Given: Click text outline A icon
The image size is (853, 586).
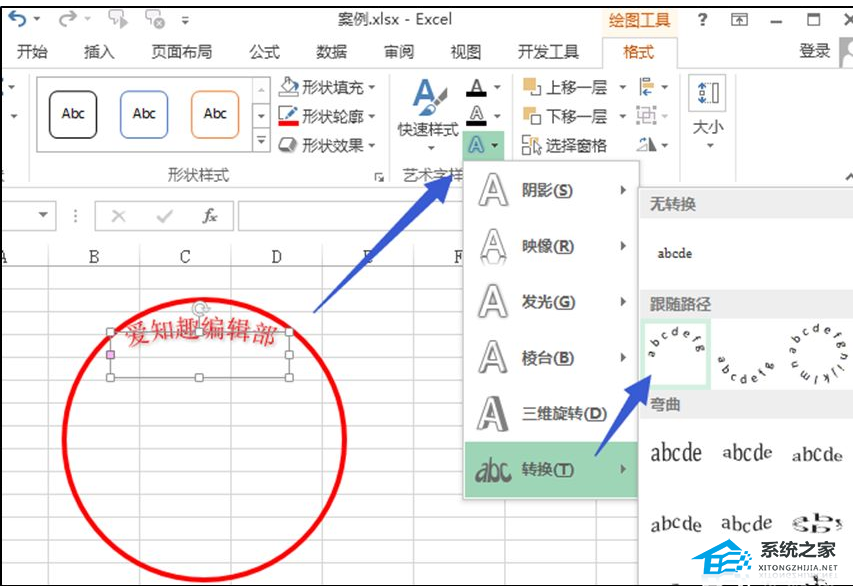Looking at the screenshot, I should (476, 115).
